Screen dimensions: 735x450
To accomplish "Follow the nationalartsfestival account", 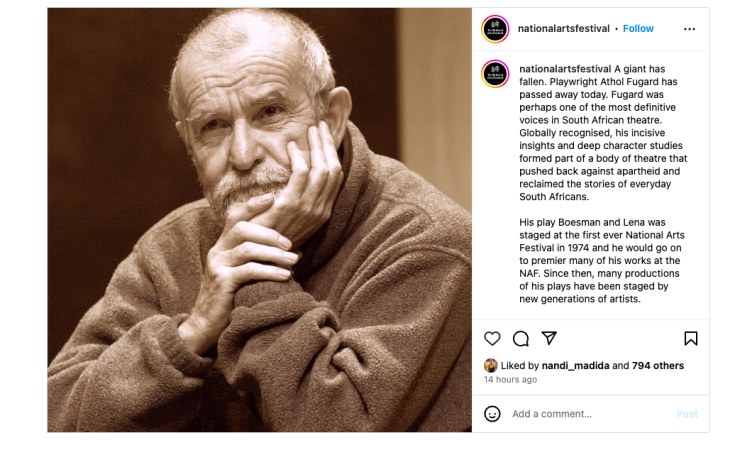I will (638, 29).
